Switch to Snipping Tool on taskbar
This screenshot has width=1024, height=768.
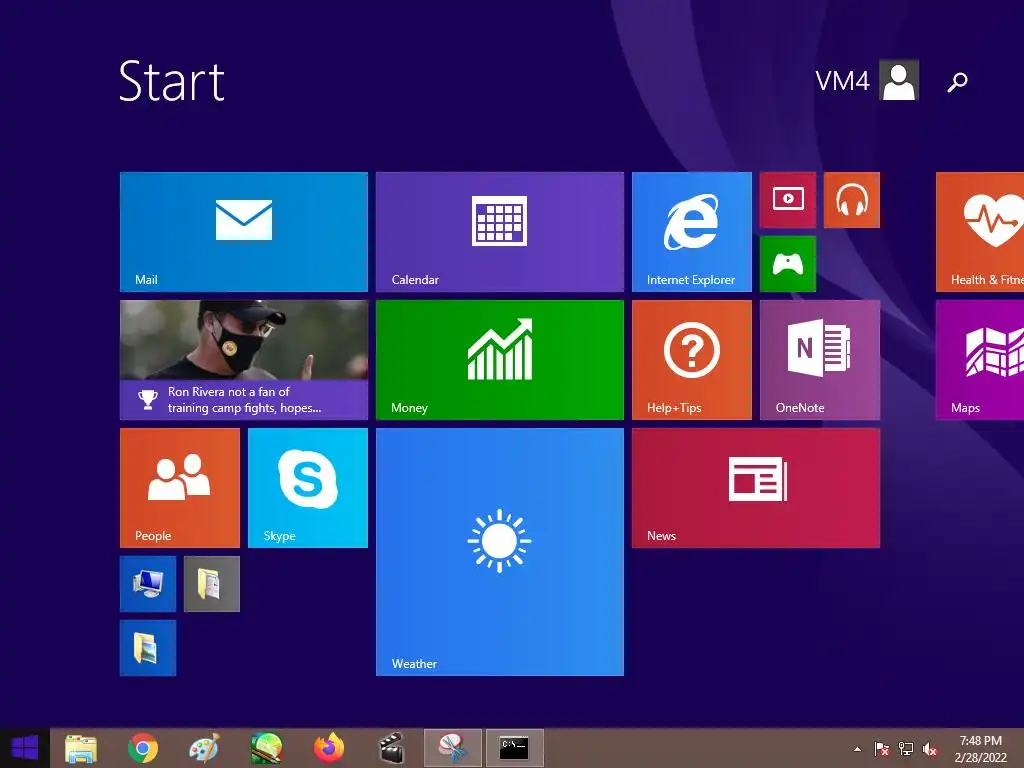click(453, 748)
